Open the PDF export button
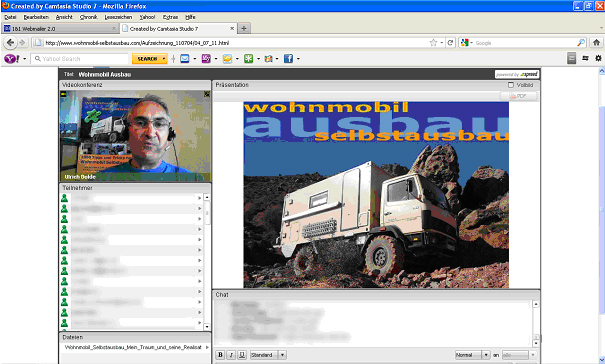The image size is (605, 364). (x=519, y=96)
